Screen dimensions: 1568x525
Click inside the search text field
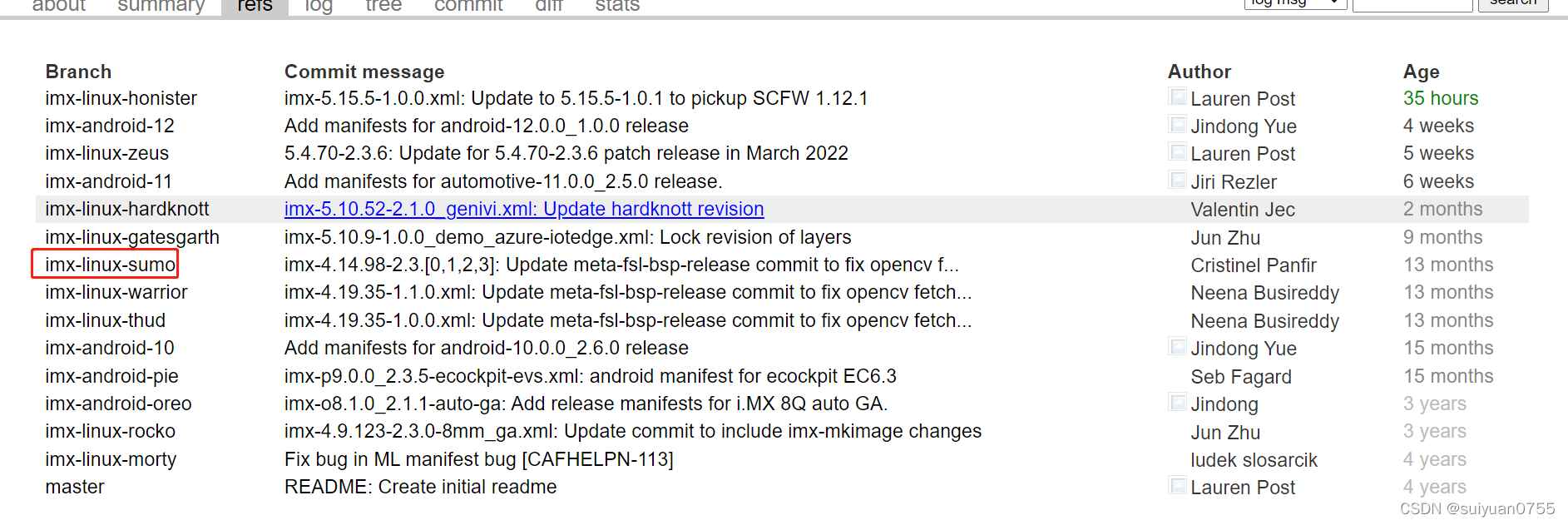click(1412, 3)
